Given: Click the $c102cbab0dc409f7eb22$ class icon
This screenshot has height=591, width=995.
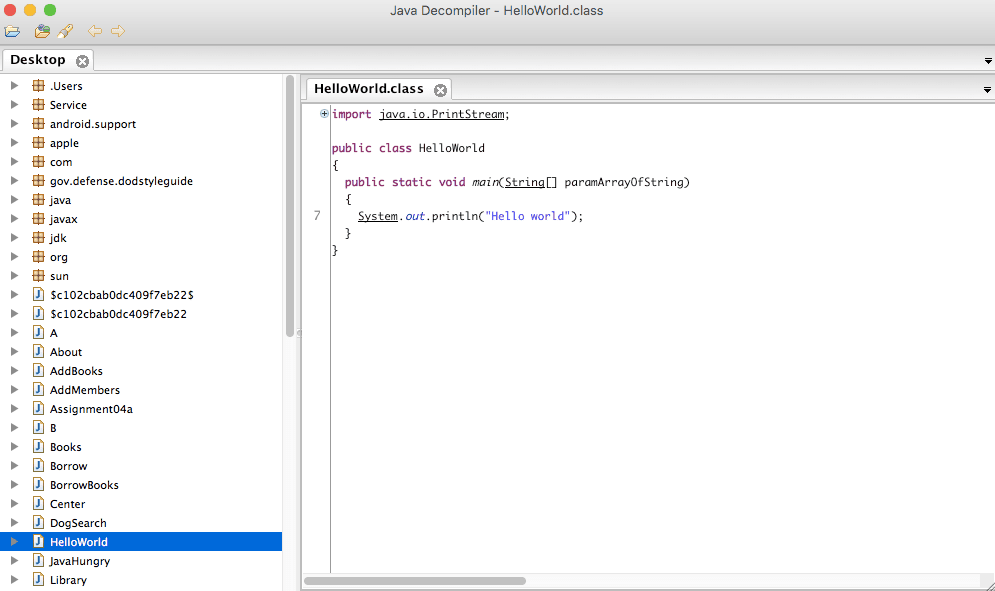Looking at the screenshot, I should coord(39,295).
